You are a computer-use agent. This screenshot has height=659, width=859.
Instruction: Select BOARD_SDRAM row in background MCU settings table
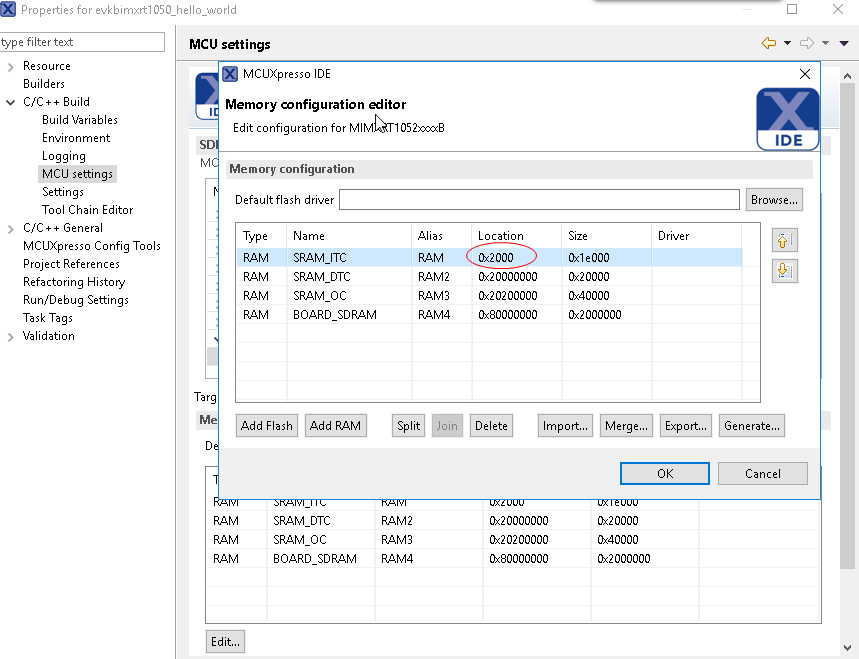[x=513, y=559]
